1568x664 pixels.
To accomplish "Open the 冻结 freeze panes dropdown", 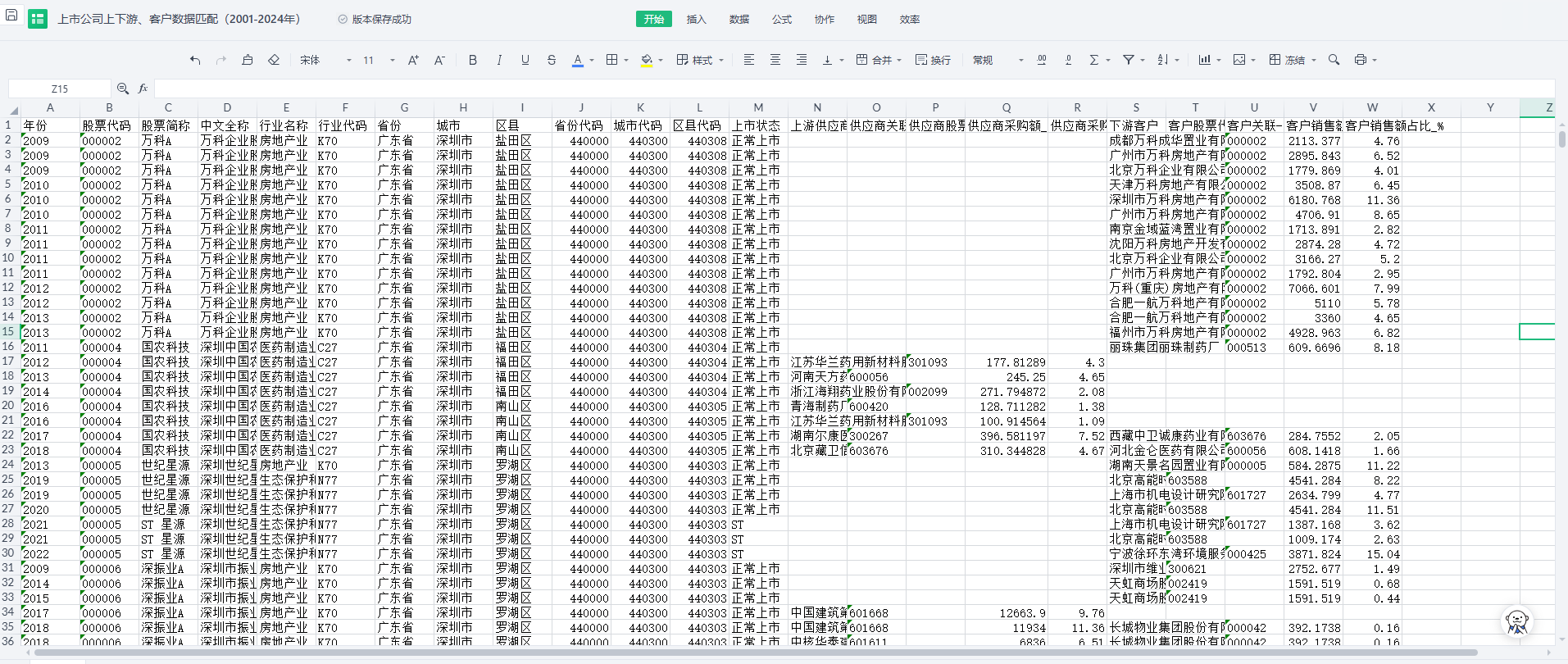I will coord(1293,60).
